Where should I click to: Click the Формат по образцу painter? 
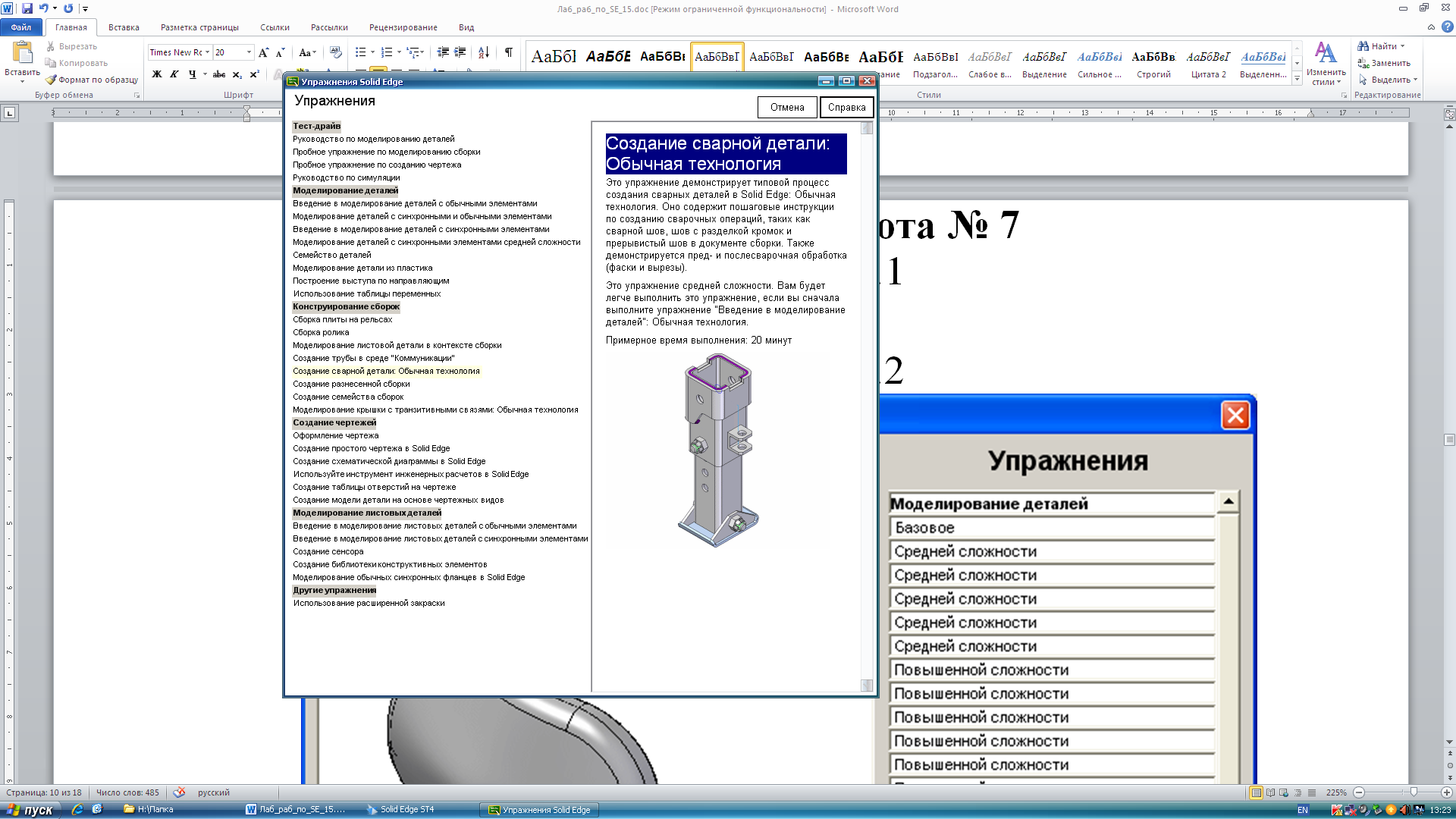(x=92, y=80)
